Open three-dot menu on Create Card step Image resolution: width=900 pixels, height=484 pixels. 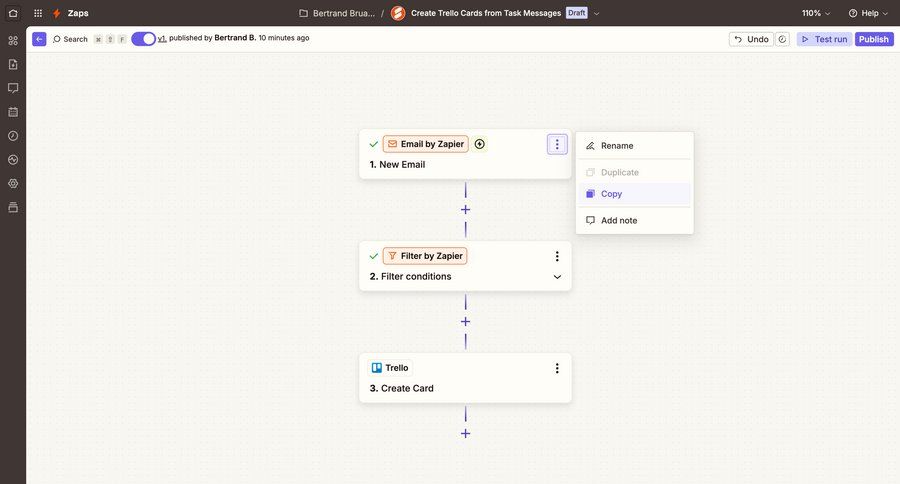coord(557,368)
